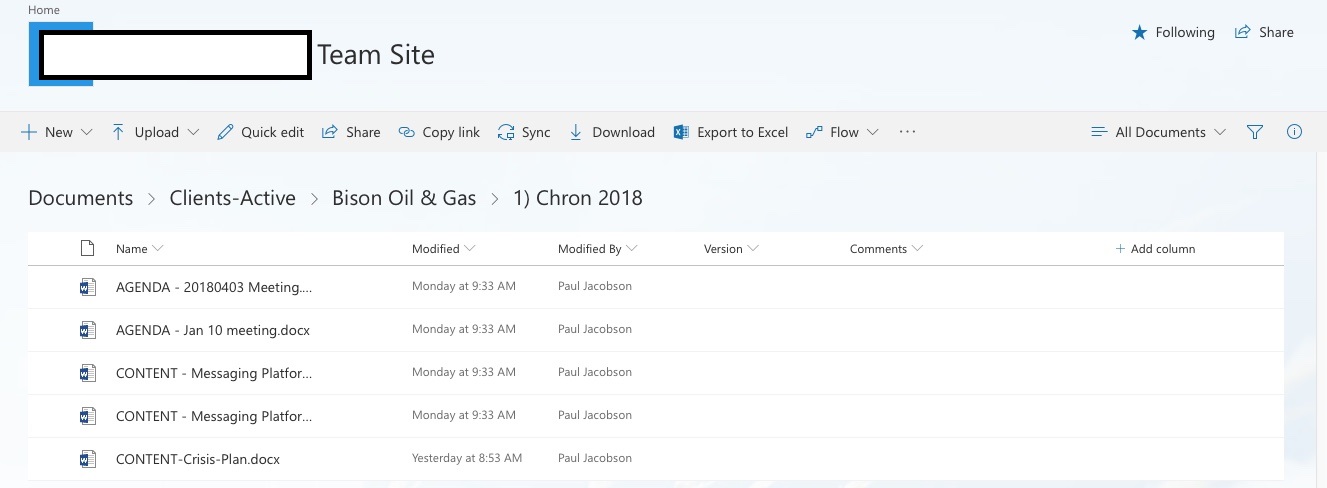This screenshot has height=488, width=1327.
Task: Click Word icon for CONTENT-Crisis-Plan.docx
Action: click(x=87, y=459)
